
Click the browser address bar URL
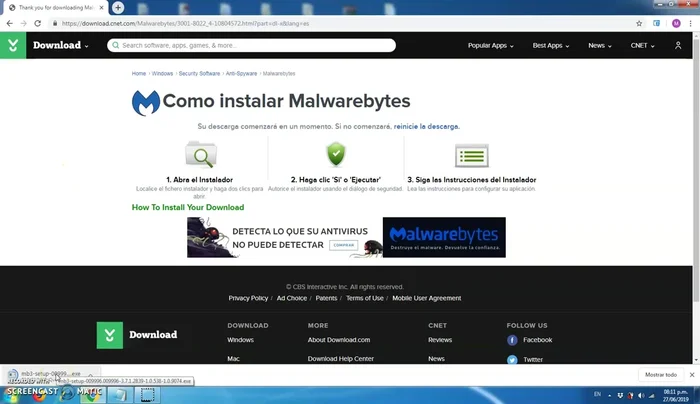[x=185, y=23]
